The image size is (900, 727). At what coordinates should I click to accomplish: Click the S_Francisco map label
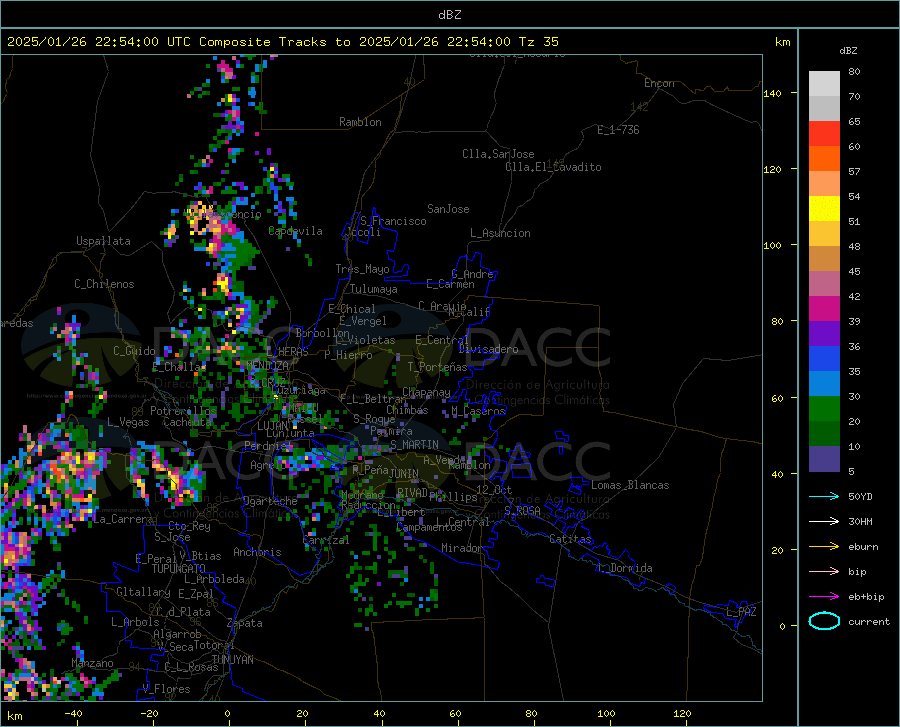394,221
